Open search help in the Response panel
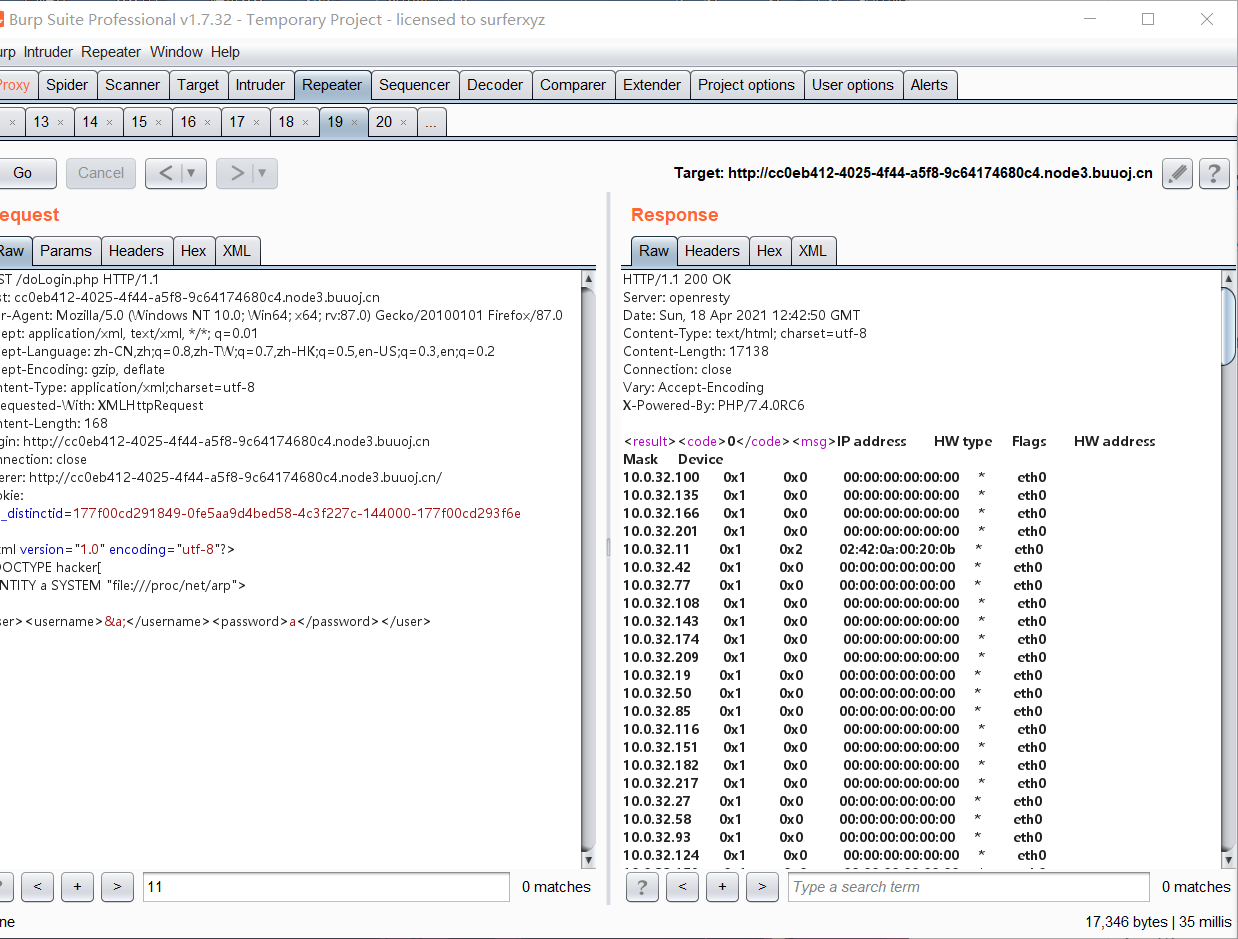This screenshot has height=939, width=1238. tap(642, 886)
